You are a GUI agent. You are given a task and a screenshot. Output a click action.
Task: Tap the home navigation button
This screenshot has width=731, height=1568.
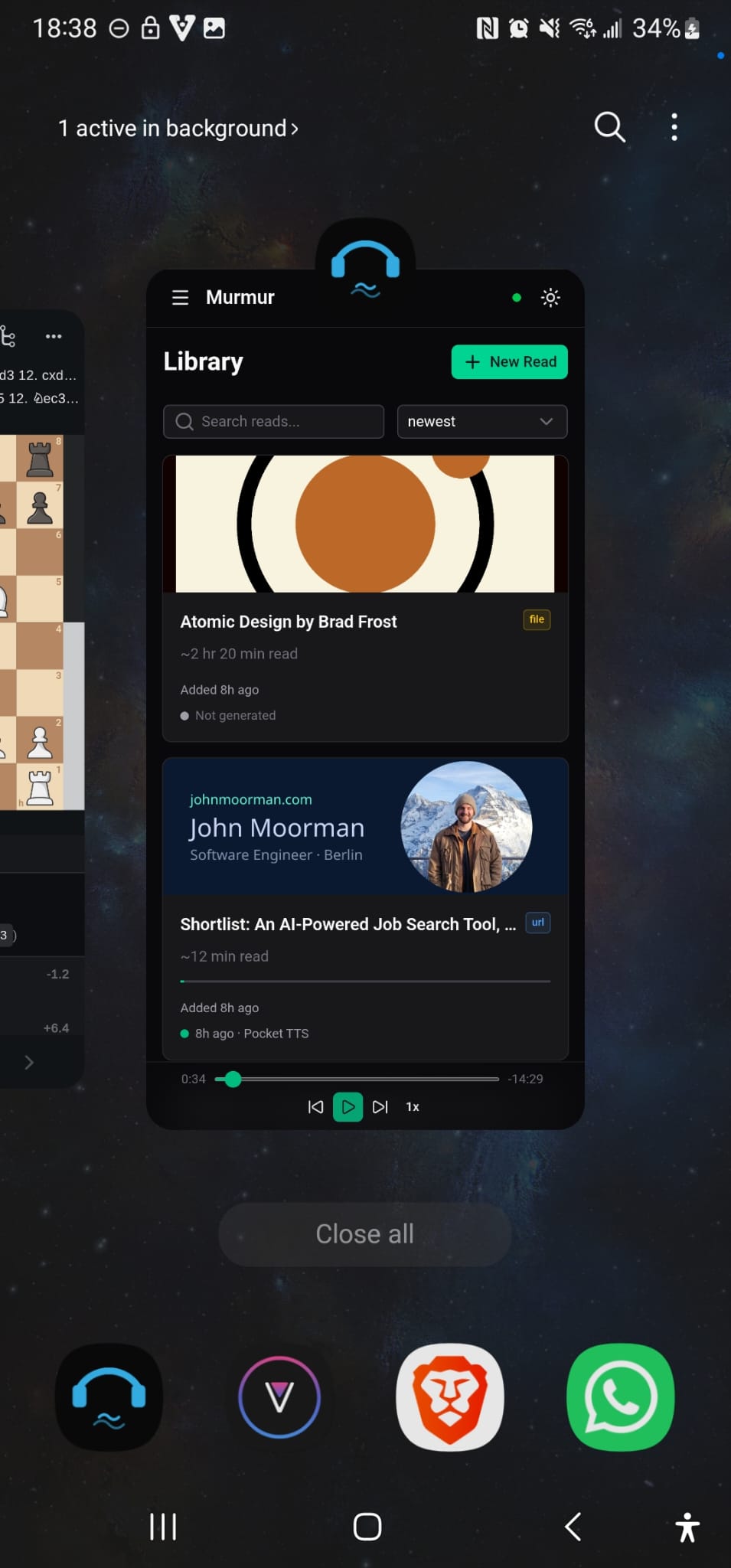click(x=367, y=1527)
